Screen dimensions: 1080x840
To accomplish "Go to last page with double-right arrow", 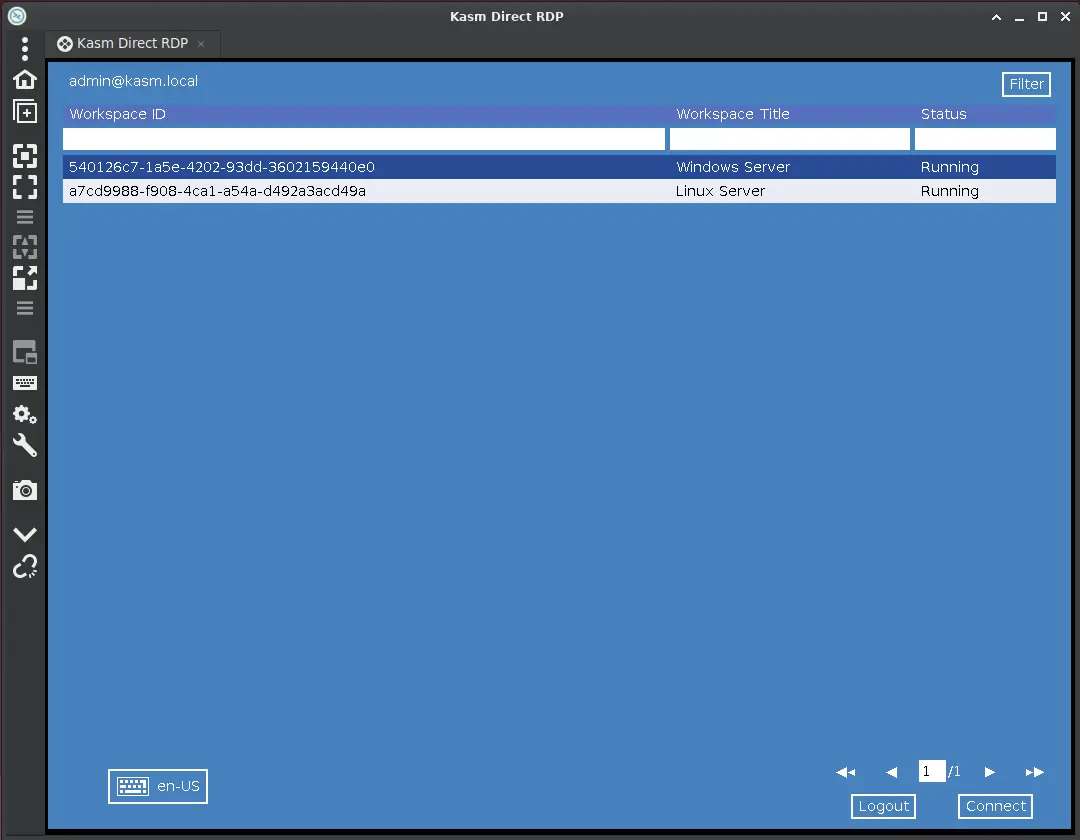I will (x=1035, y=773).
